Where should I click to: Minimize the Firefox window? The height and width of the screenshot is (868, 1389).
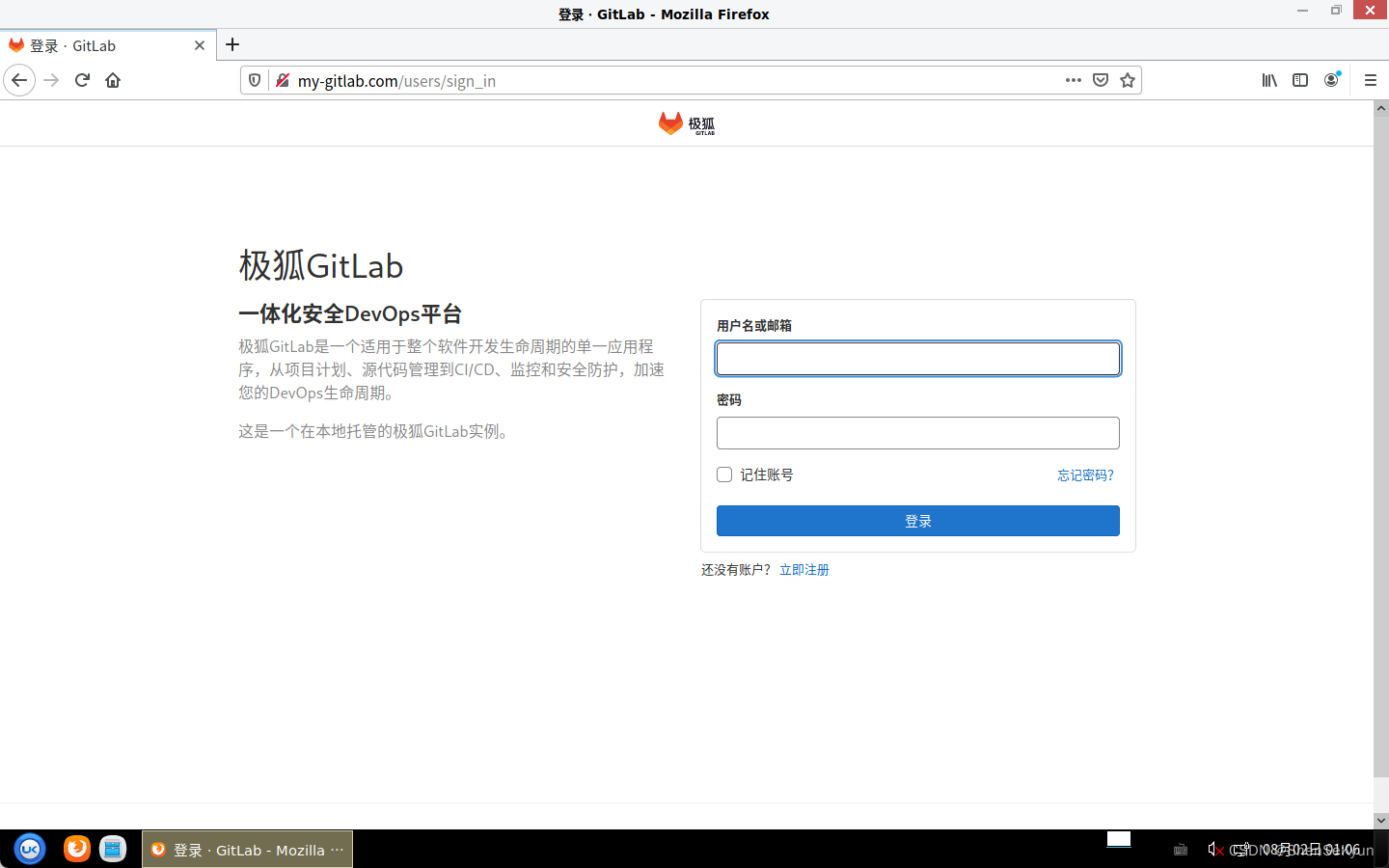tap(1302, 10)
